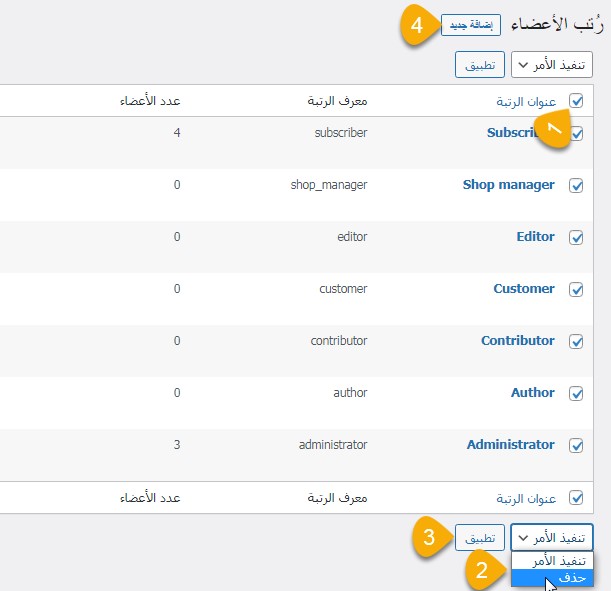Uncheck the Administrator row checkbox
The height and width of the screenshot is (591, 611).
pyautogui.click(x=576, y=445)
